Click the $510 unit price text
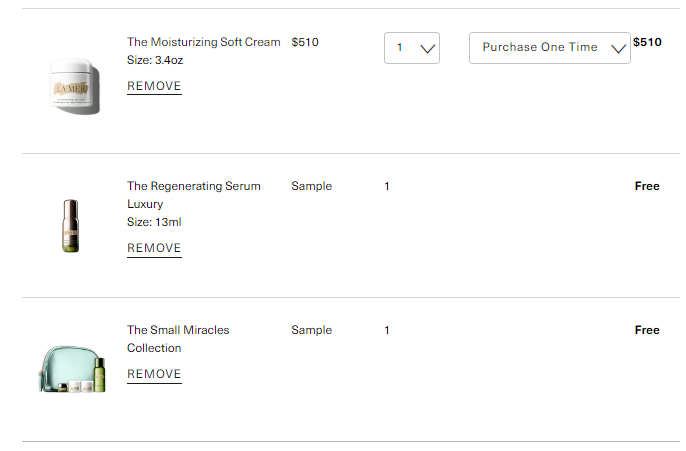The width and height of the screenshot is (686, 451). pyautogui.click(x=305, y=42)
